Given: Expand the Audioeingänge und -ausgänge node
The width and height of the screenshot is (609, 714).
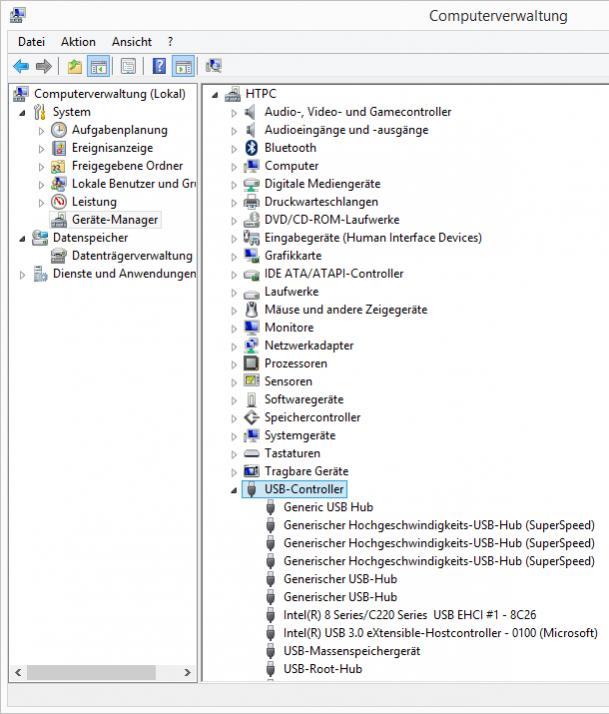Looking at the screenshot, I should pyautogui.click(x=234, y=131).
